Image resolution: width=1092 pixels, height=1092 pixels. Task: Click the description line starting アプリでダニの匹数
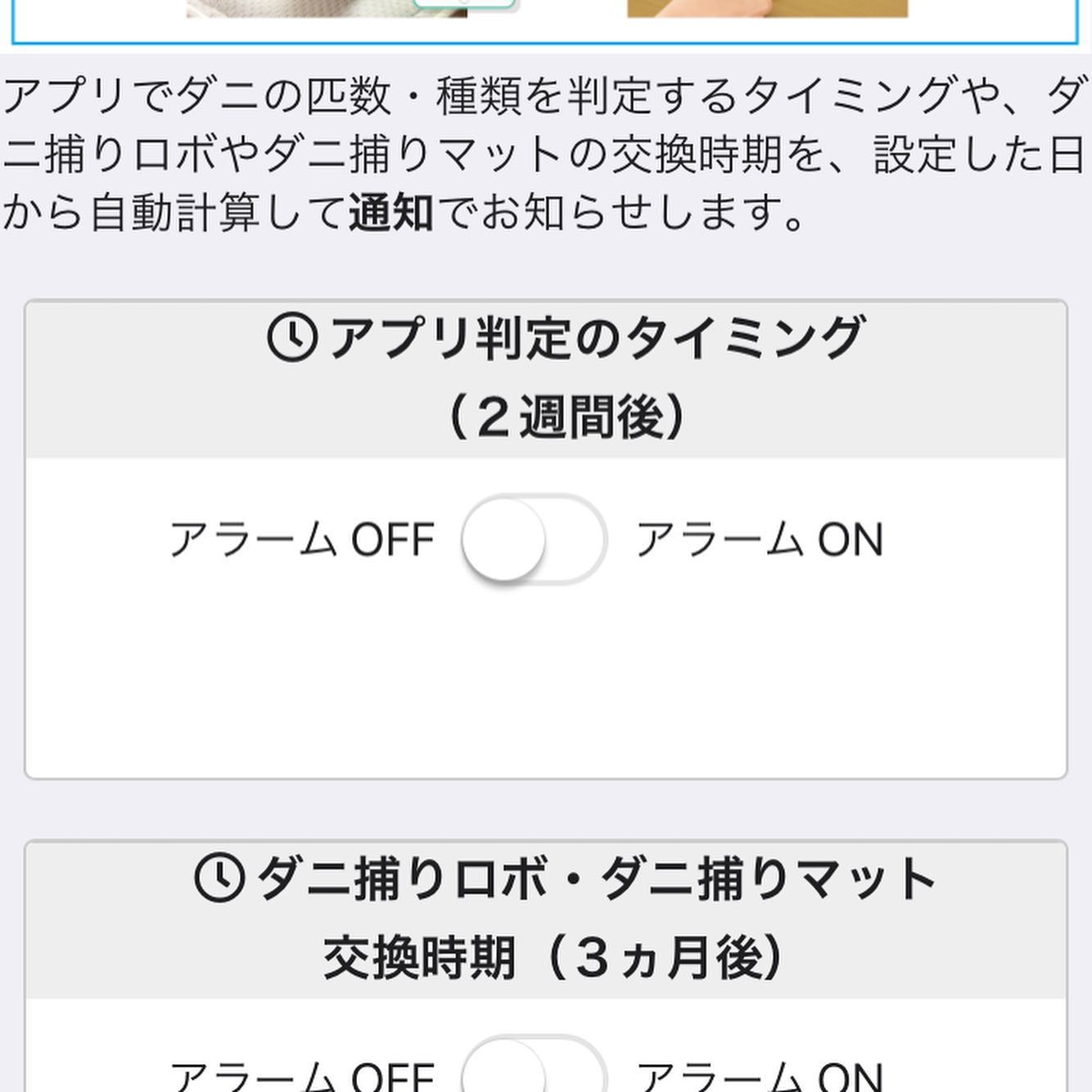pos(545,96)
